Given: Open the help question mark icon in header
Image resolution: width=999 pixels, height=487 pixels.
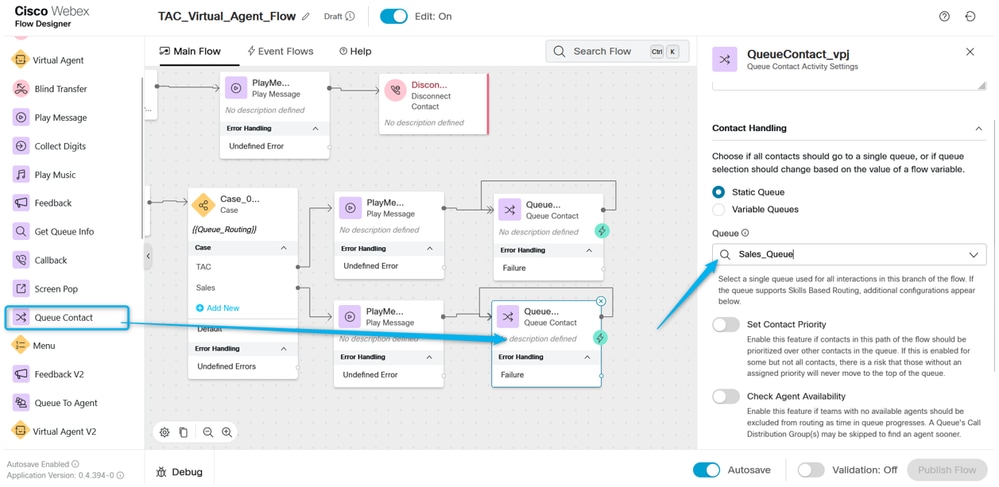Looking at the screenshot, I should [944, 17].
